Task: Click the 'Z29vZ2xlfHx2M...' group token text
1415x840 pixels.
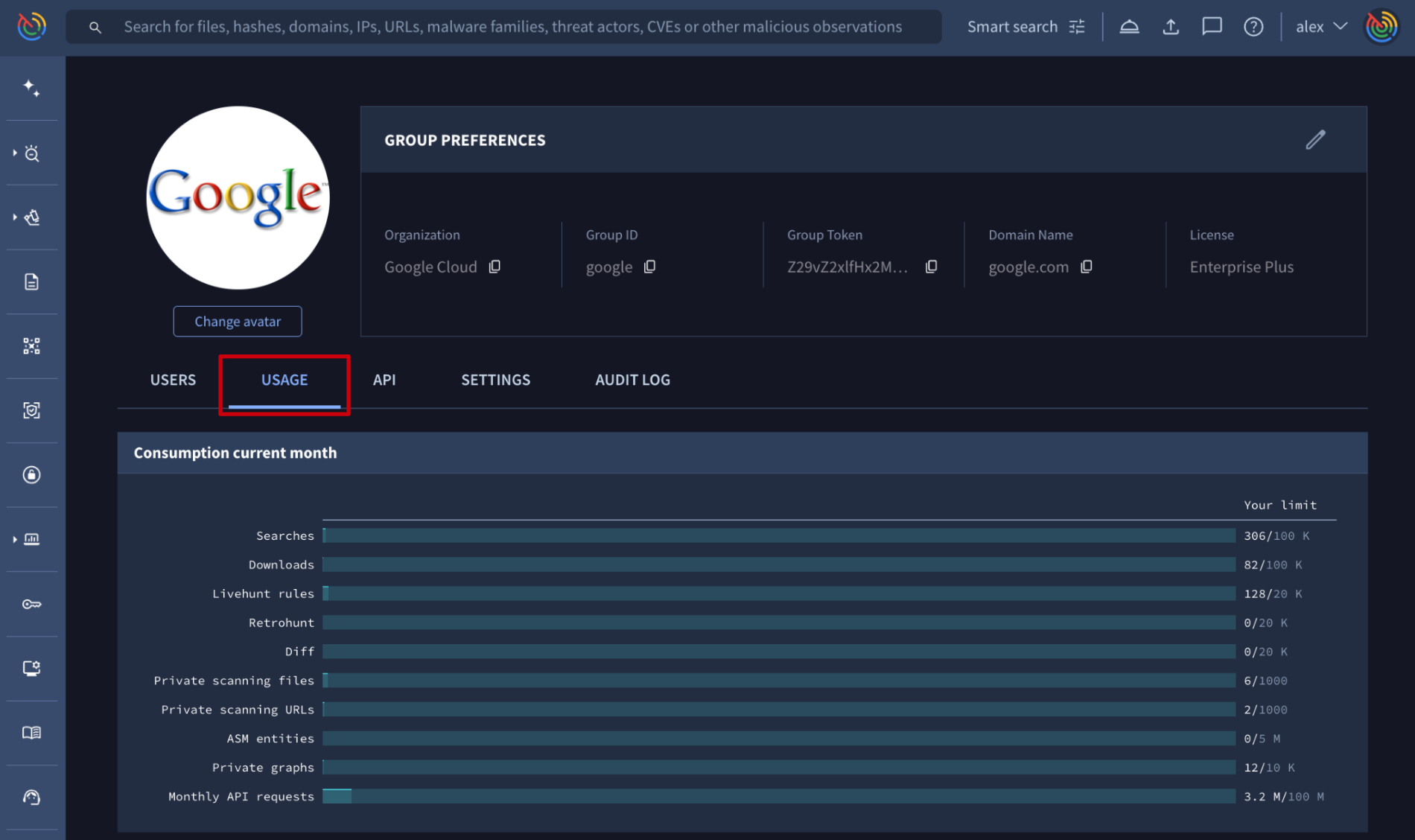Action: (x=848, y=267)
